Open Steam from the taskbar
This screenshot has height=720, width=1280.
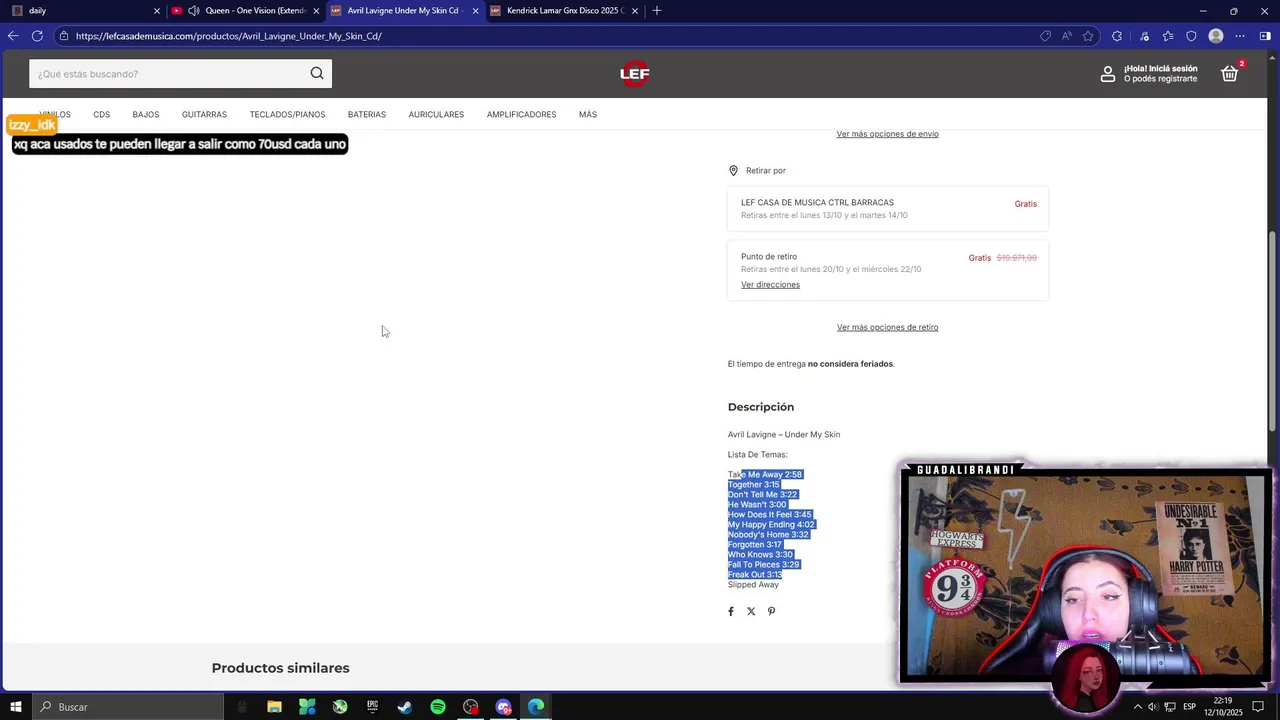coord(405,707)
